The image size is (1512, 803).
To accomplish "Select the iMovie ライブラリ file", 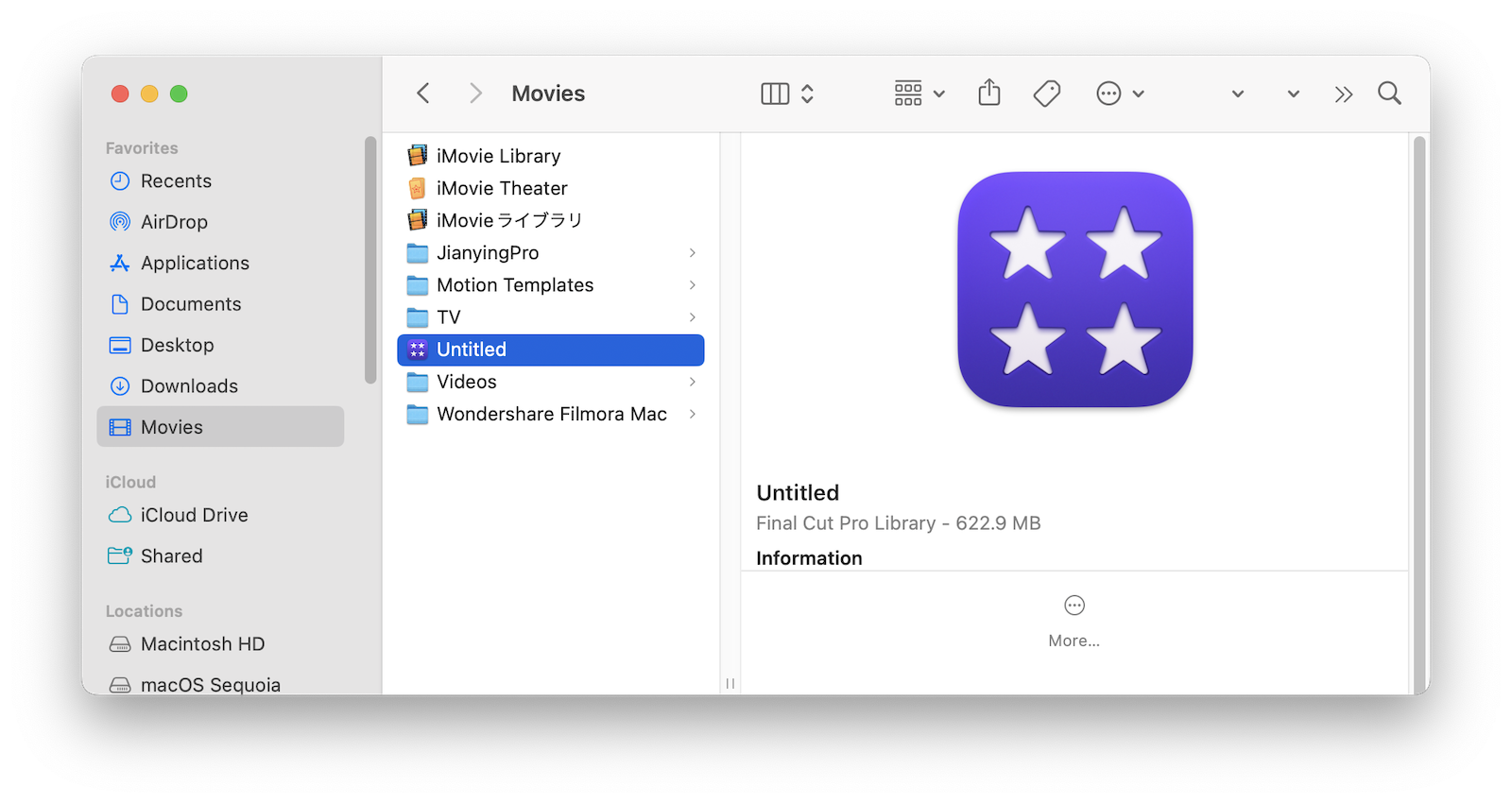I will pyautogui.click(x=551, y=220).
